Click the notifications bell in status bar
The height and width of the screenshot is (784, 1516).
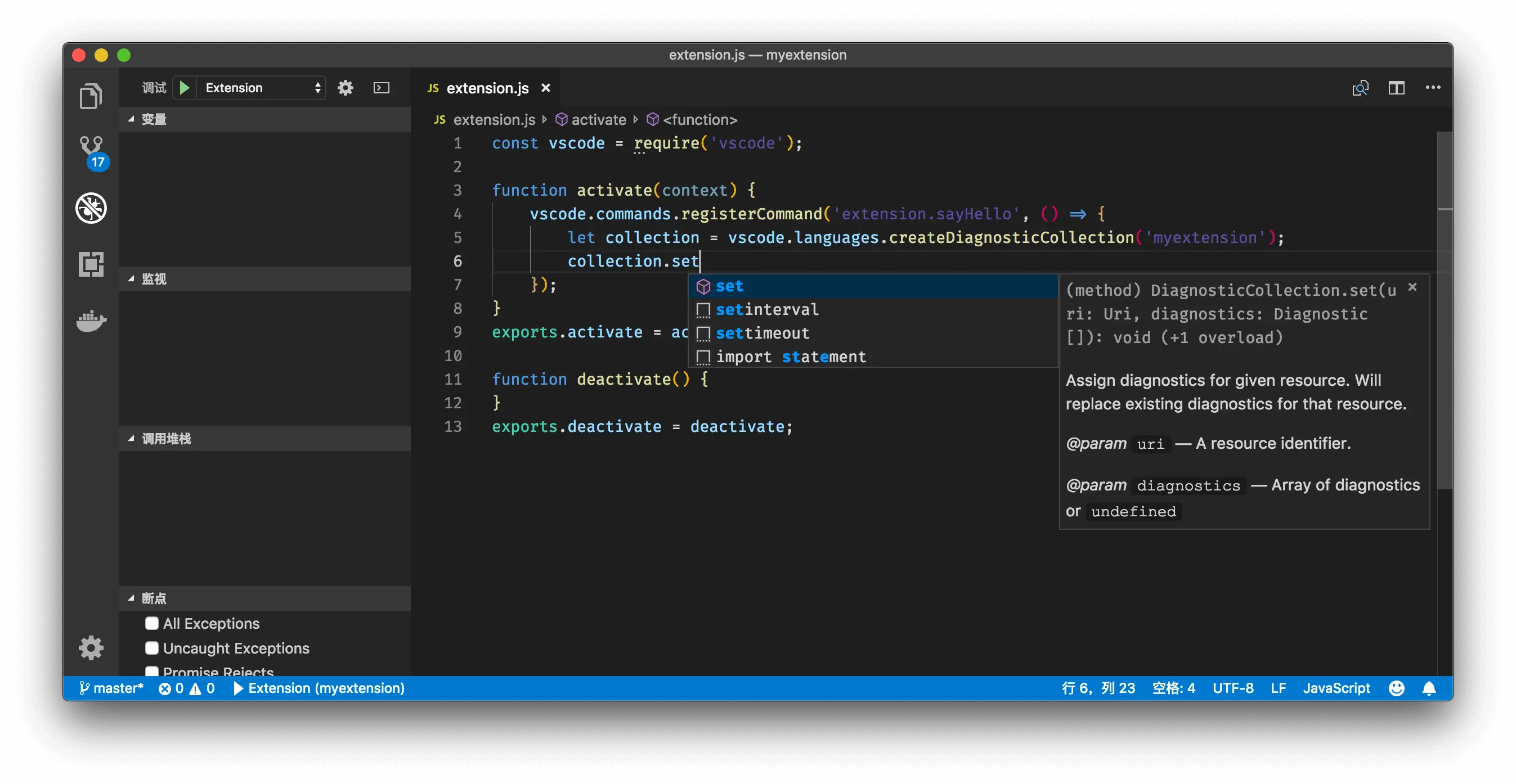coord(1429,688)
